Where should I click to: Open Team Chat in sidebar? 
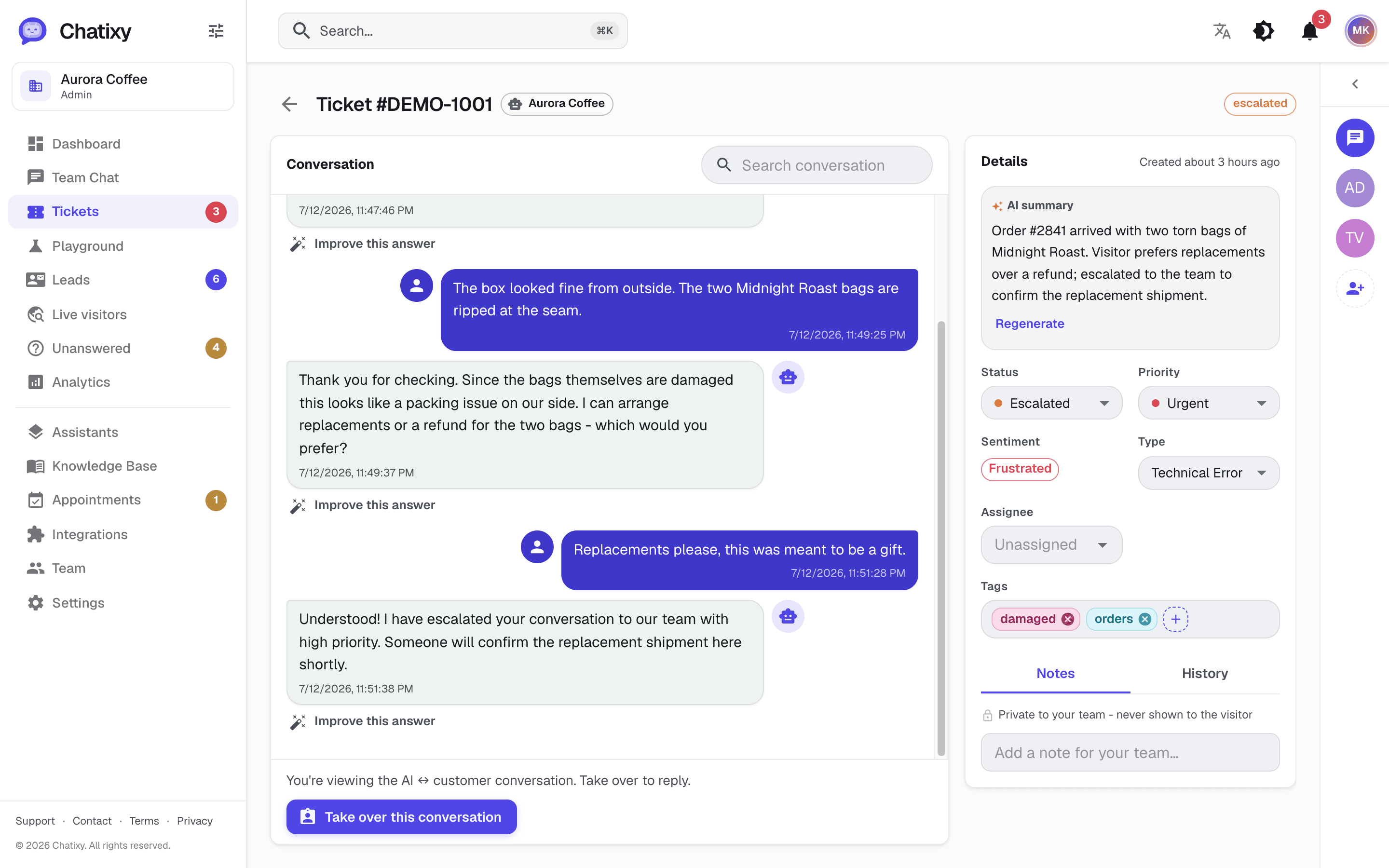point(123,177)
